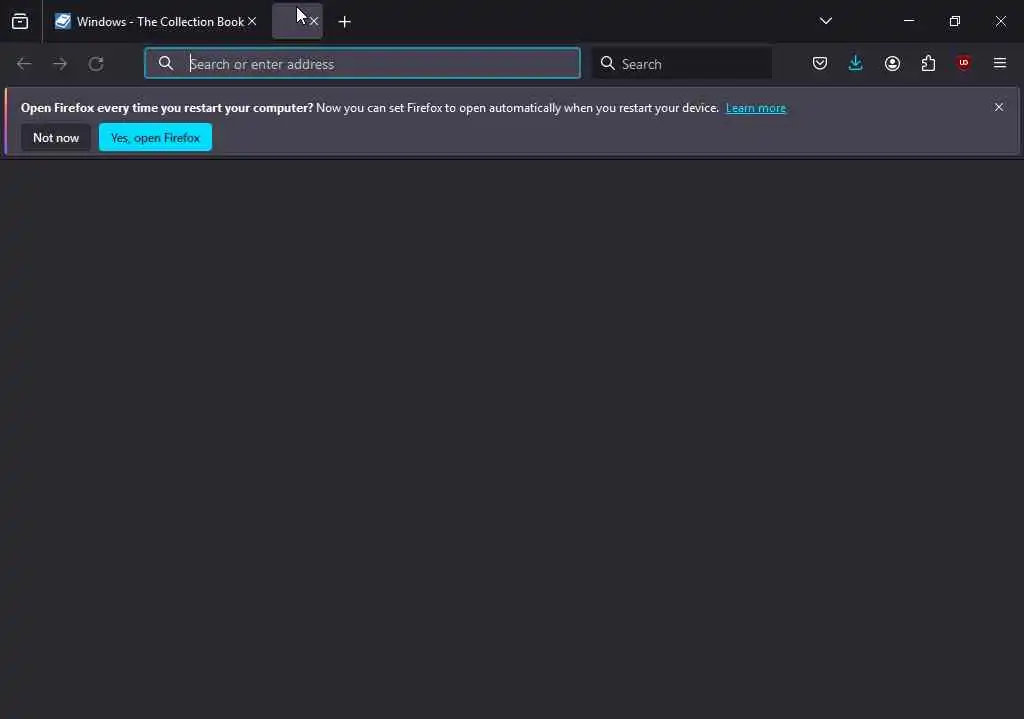The height and width of the screenshot is (719, 1024).
Task: Open the Extensions puzzle icon
Action: 928,63
